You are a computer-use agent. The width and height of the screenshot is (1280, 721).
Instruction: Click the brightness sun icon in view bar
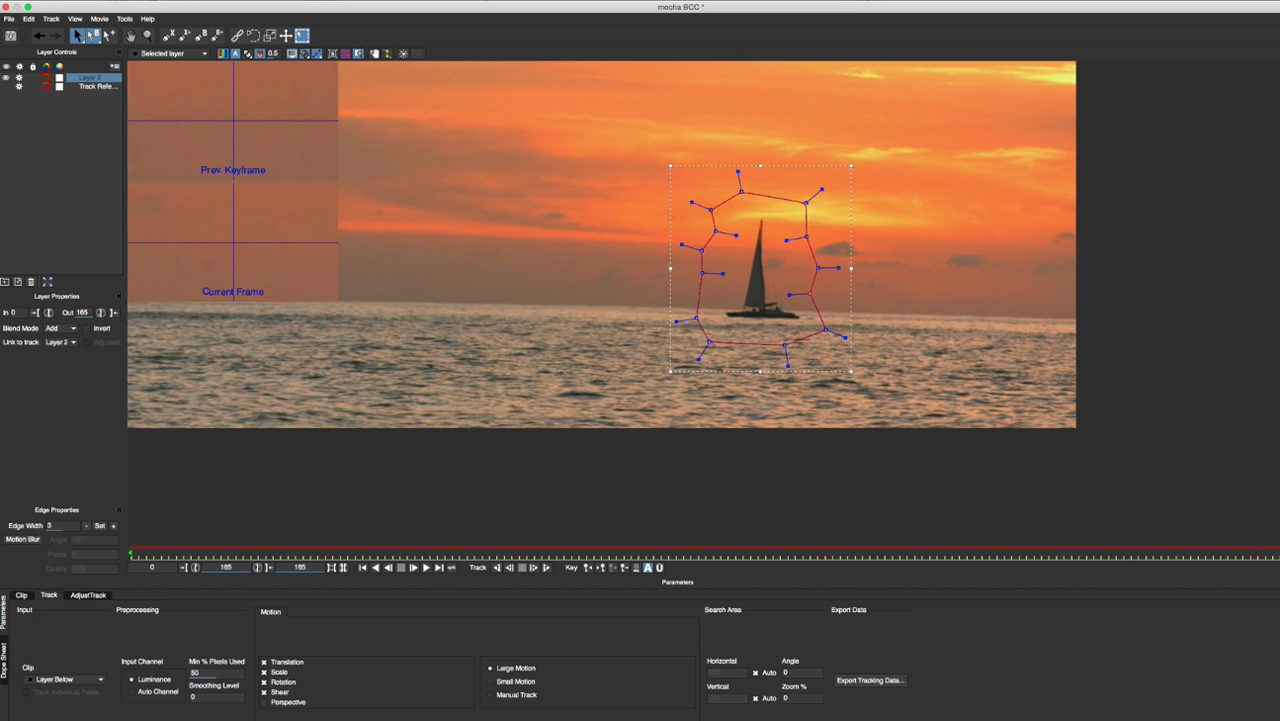pyautogui.click(x=403, y=54)
